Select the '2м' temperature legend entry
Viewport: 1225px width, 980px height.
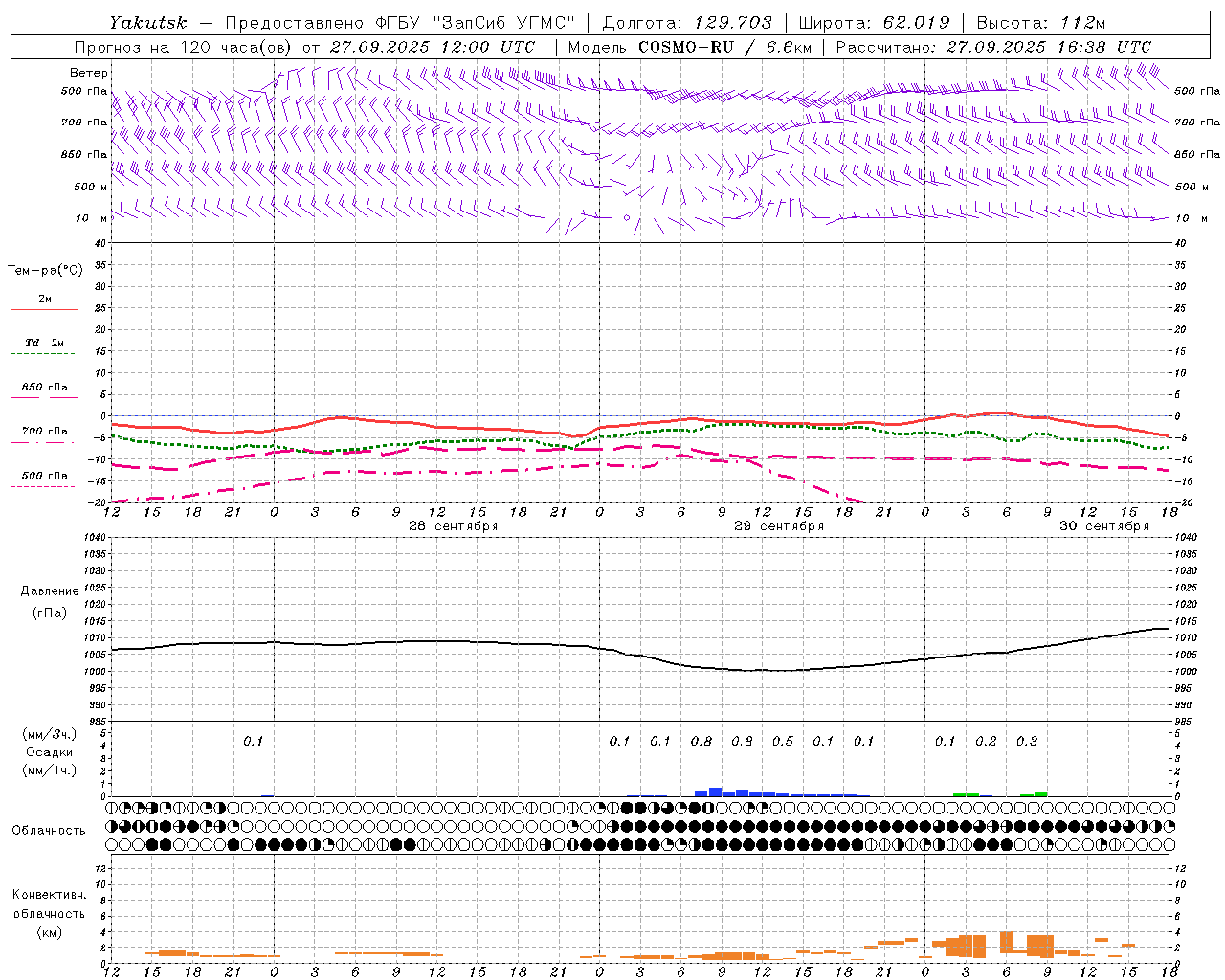(x=45, y=299)
